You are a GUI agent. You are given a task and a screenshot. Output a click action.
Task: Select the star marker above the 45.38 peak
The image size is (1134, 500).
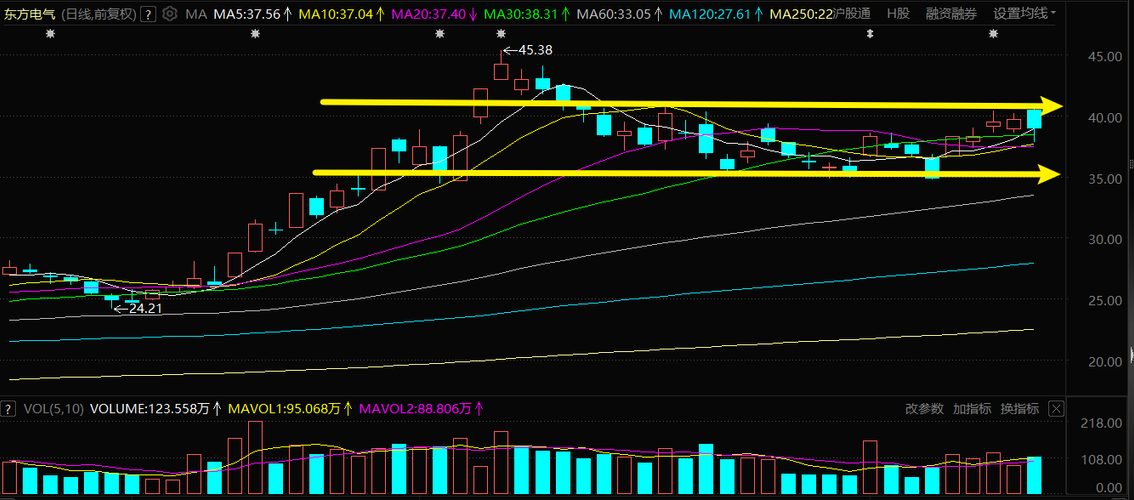[x=501, y=34]
